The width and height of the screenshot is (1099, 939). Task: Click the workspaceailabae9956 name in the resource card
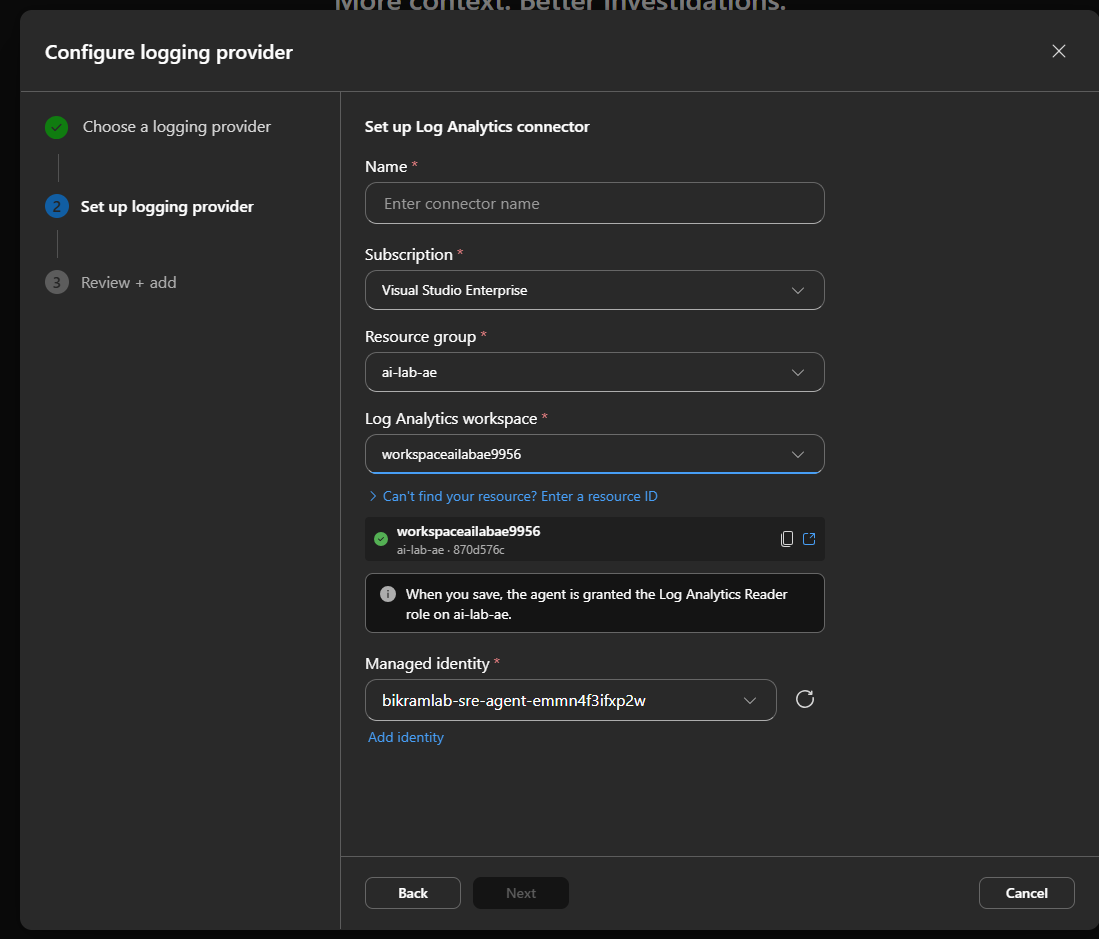pos(468,531)
